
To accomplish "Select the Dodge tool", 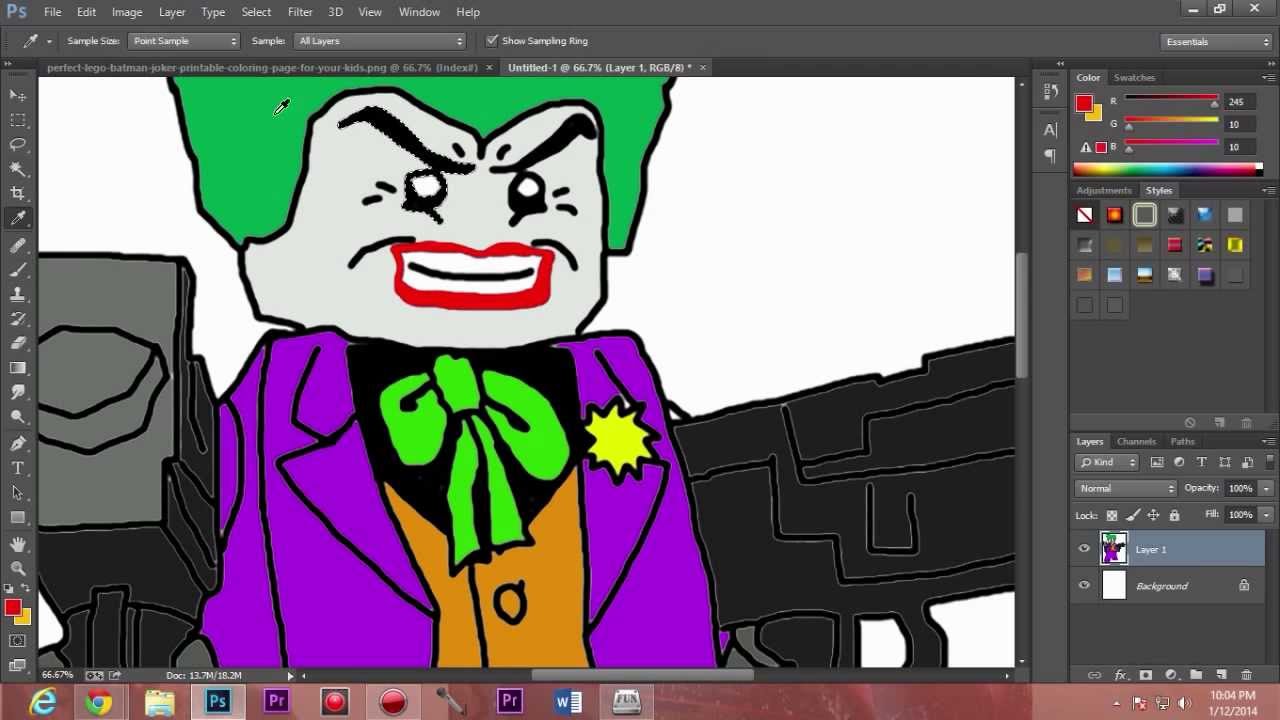I will click(18, 417).
